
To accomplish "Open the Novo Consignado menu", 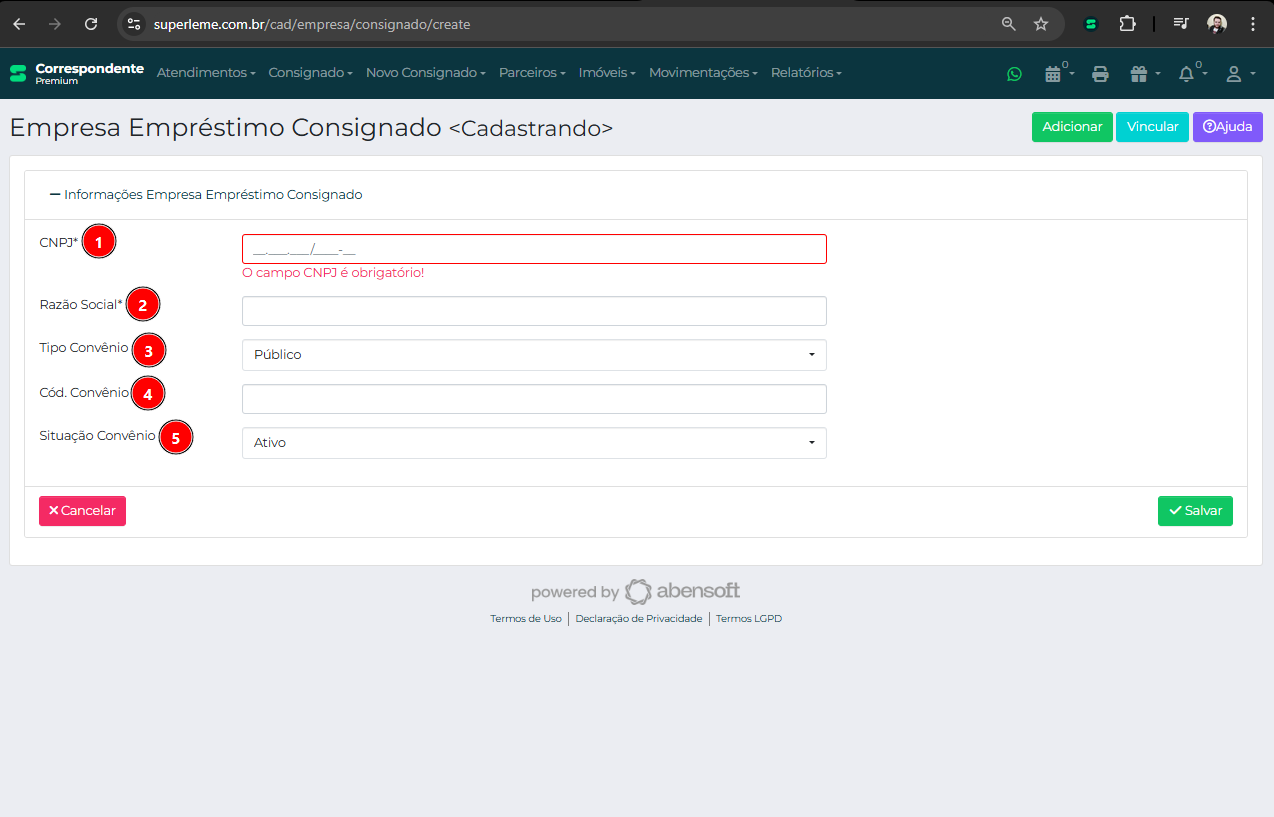I will (x=425, y=73).
